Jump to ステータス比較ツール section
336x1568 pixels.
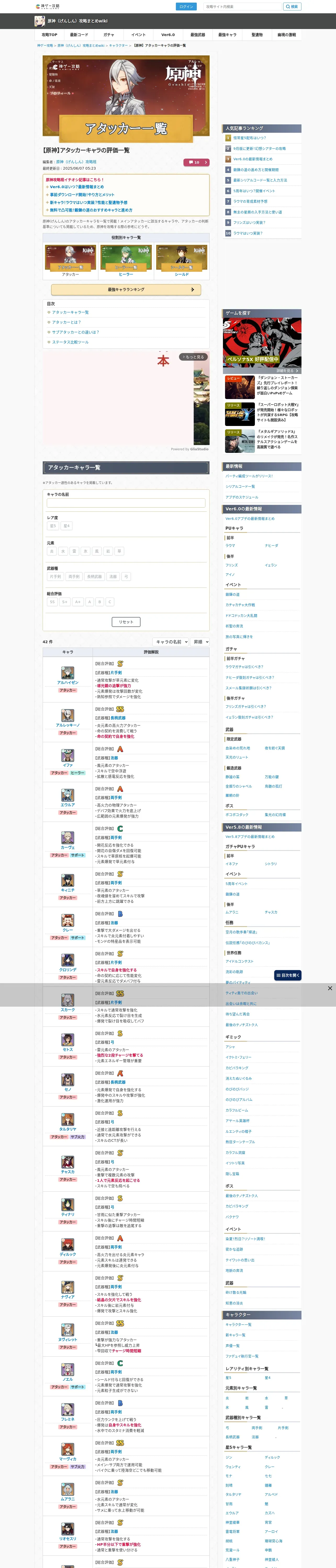[x=70, y=342]
